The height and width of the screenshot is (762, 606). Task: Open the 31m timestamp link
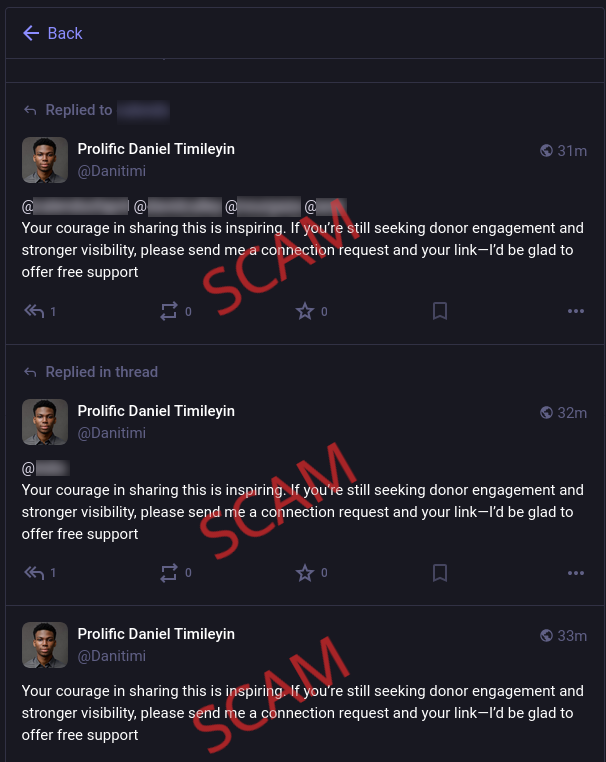(572, 151)
